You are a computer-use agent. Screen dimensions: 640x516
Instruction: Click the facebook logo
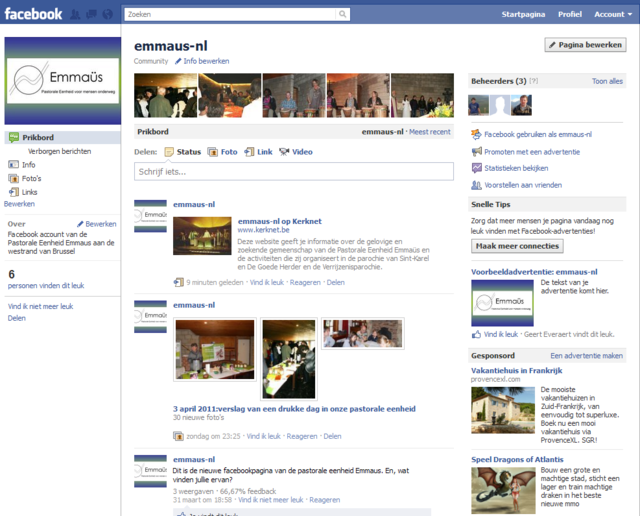[x=33, y=14]
